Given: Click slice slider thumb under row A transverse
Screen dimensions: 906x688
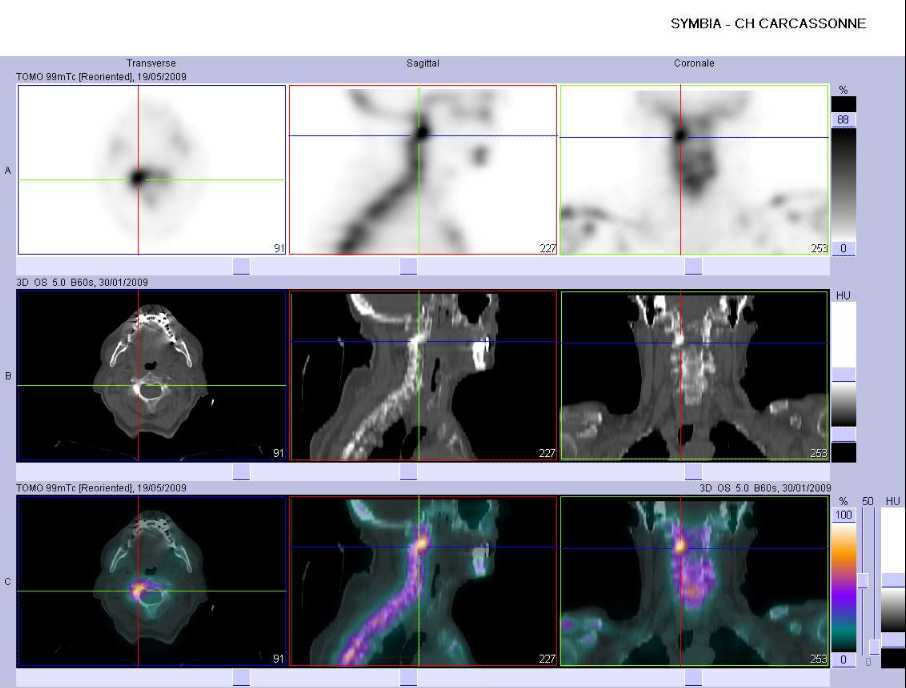Looking at the screenshot, I should 241,266.
